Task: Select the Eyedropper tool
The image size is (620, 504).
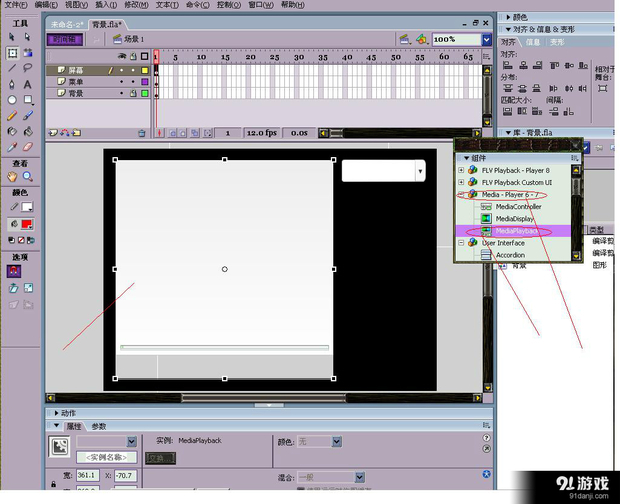Action: (x=12, y=147)
